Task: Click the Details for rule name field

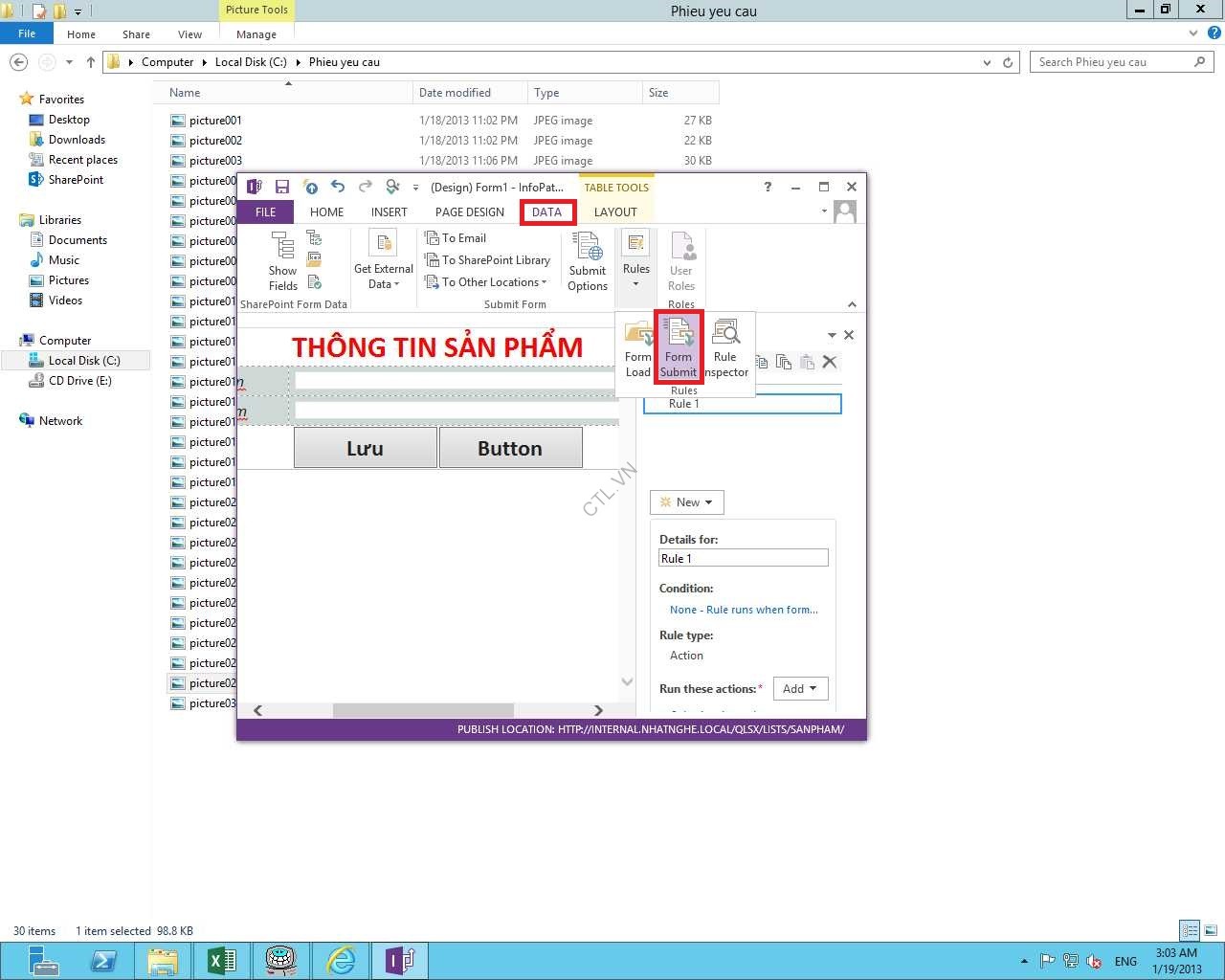Action: (743, 559)
